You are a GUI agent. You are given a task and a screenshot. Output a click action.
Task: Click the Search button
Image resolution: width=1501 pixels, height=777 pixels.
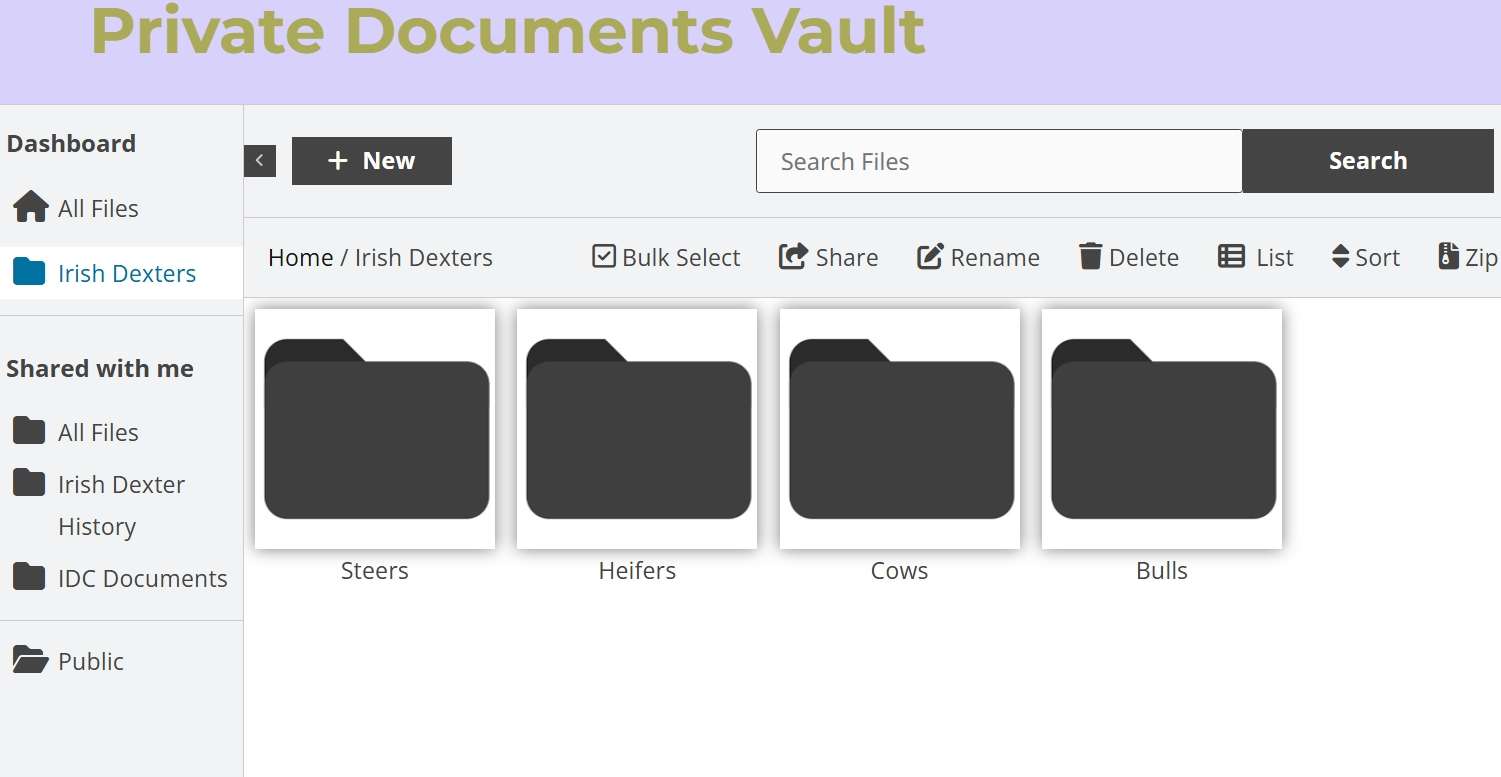1367,160
